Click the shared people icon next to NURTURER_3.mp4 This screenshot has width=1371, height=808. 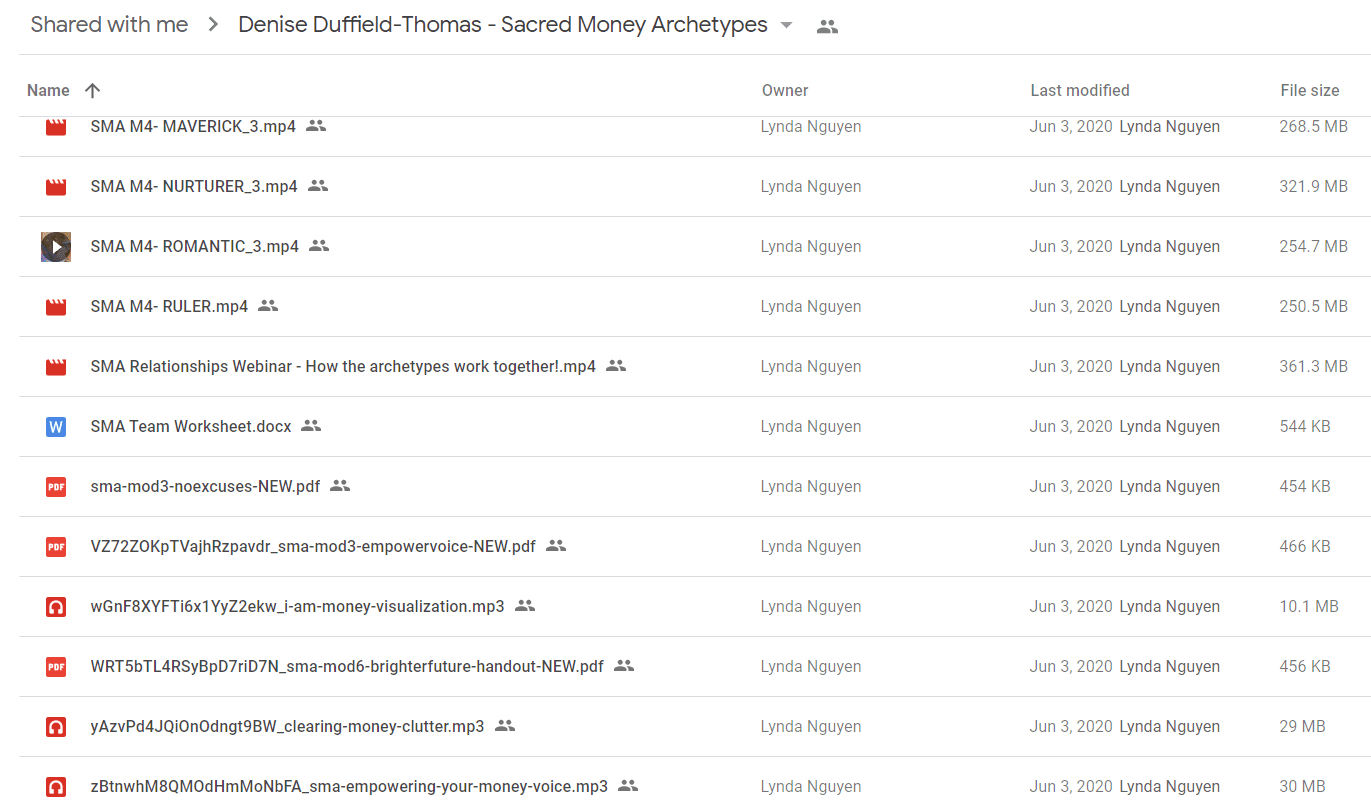click(318, 186)
